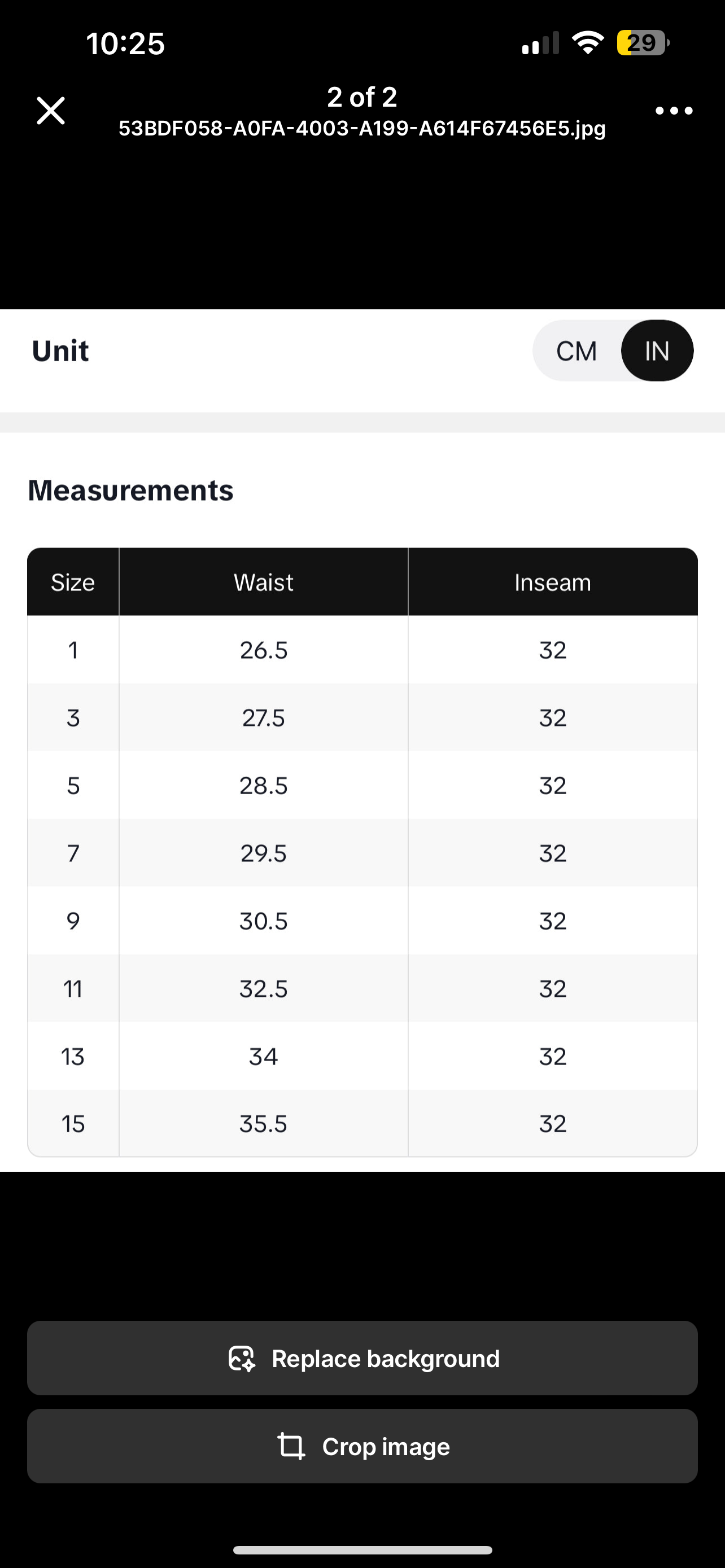Tap the 10:25 clock in status bar
This screenshot has width=725, height=1568.
[125, 44]
